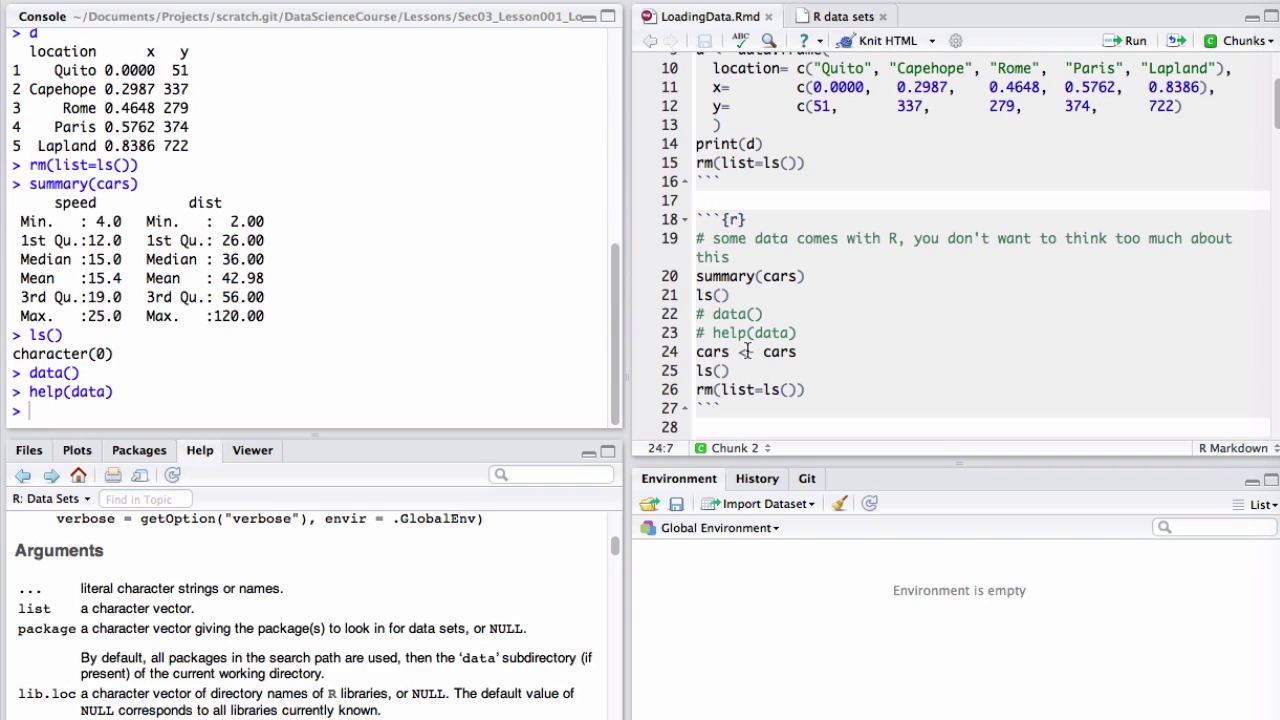
Task: Close the R data sets tab
Action: [883, 17]
